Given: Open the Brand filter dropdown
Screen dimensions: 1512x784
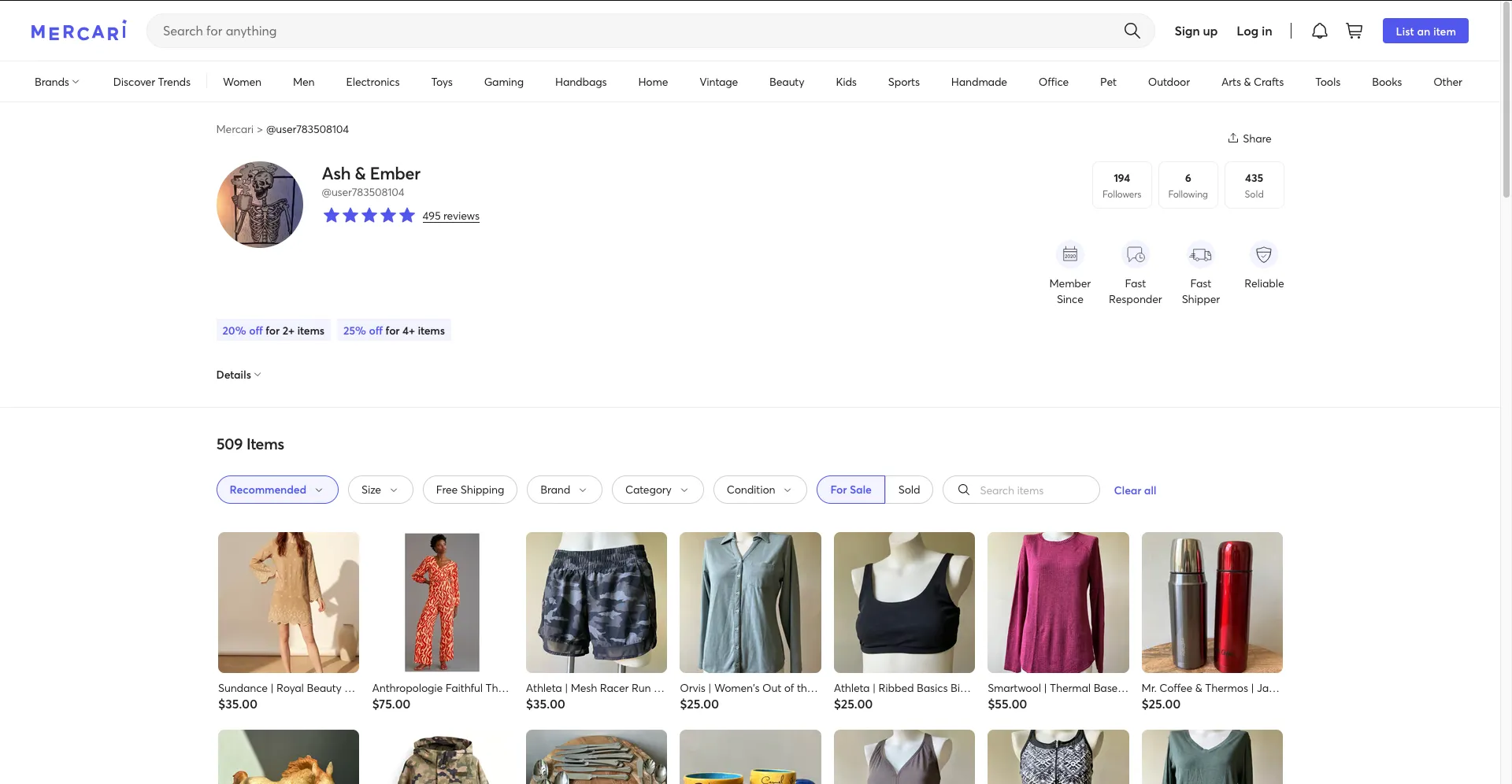Looking at the screenshot, I should (x=565, y=490).
